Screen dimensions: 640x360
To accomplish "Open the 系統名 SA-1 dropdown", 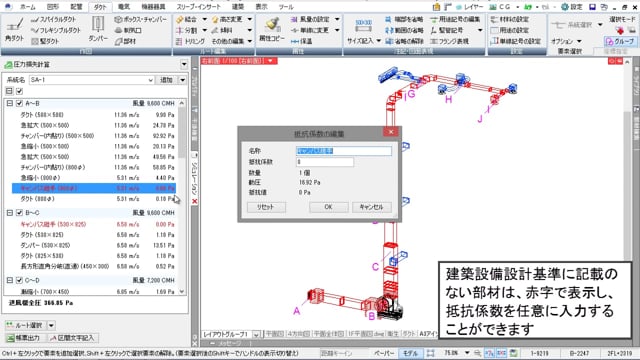I will (150, 80).
